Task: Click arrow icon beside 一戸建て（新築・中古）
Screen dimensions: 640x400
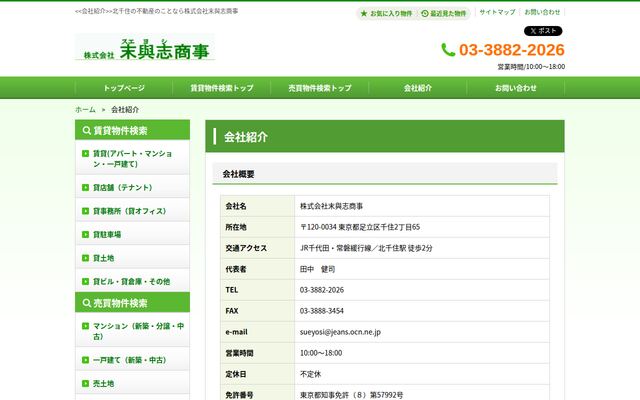Action: (85, 360)
